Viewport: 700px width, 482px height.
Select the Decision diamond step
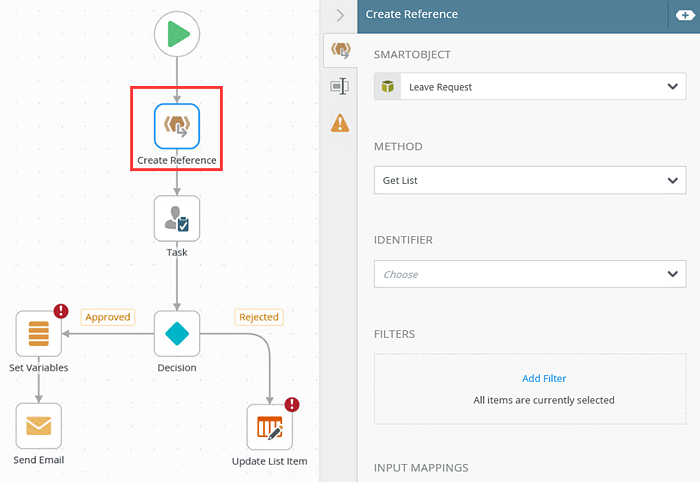177,333
